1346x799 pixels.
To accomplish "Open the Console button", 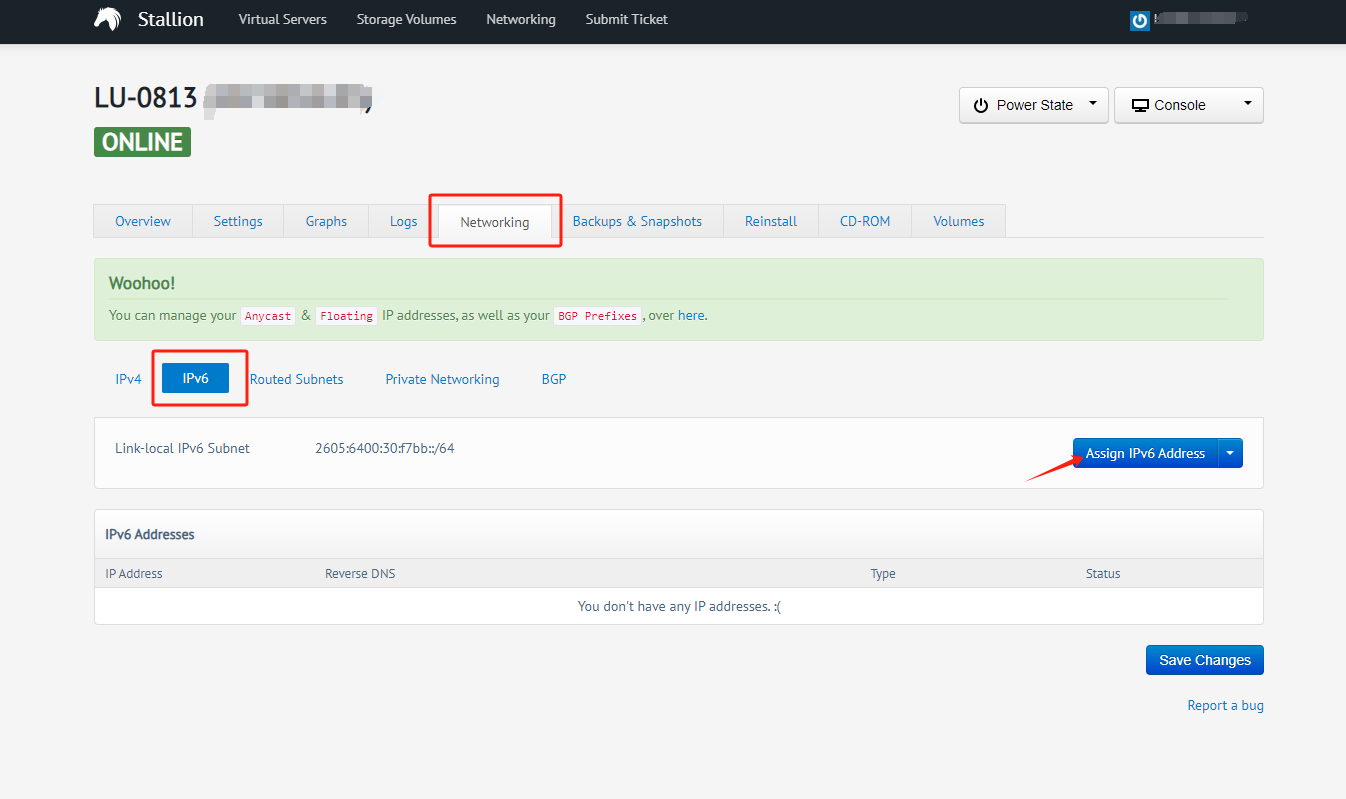I will point(1169,105).
